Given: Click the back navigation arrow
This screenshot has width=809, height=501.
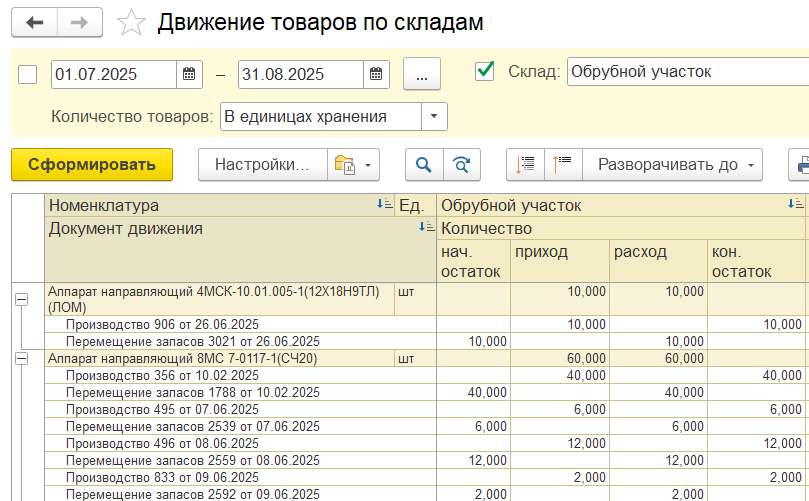Looking at the screenshot, I should click(34, 22).
